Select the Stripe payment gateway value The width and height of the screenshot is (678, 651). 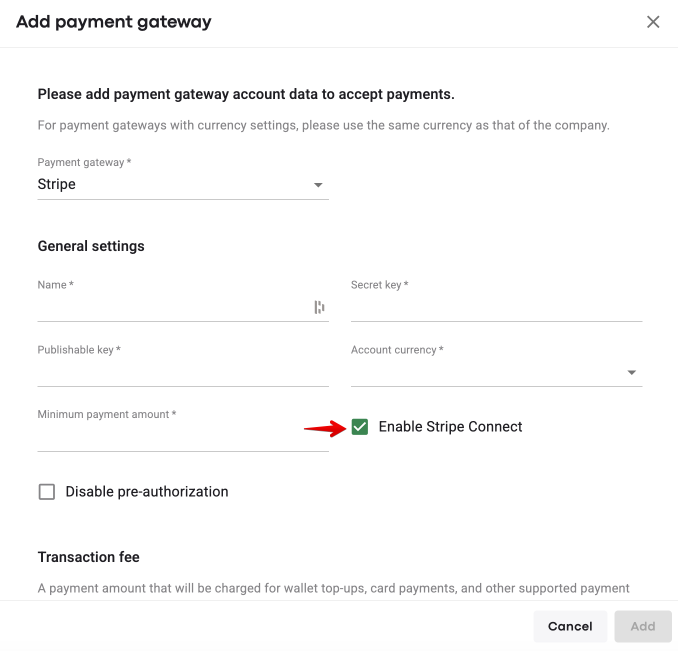tap(57, 185)
